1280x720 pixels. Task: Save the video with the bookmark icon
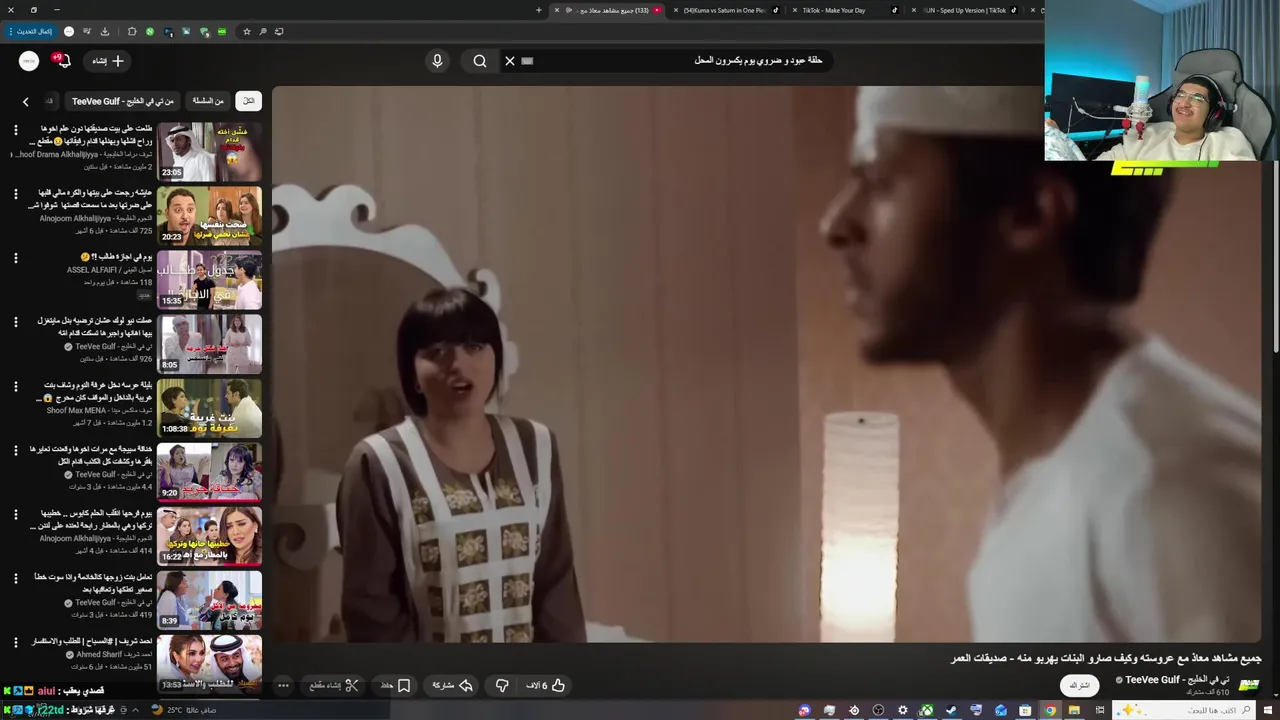coord(396,685)
